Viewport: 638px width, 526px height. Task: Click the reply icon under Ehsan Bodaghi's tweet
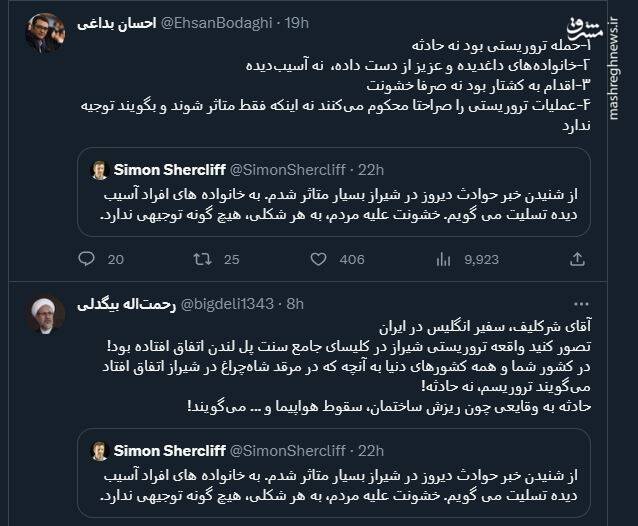coord(86,260)
